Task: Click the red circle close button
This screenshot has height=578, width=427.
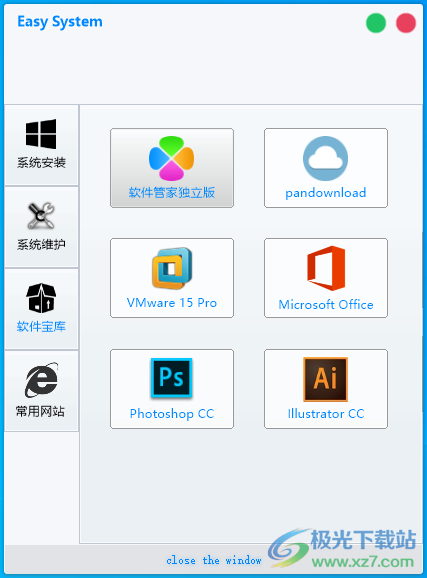Action: pyautogui.click(x=406, y=23)
